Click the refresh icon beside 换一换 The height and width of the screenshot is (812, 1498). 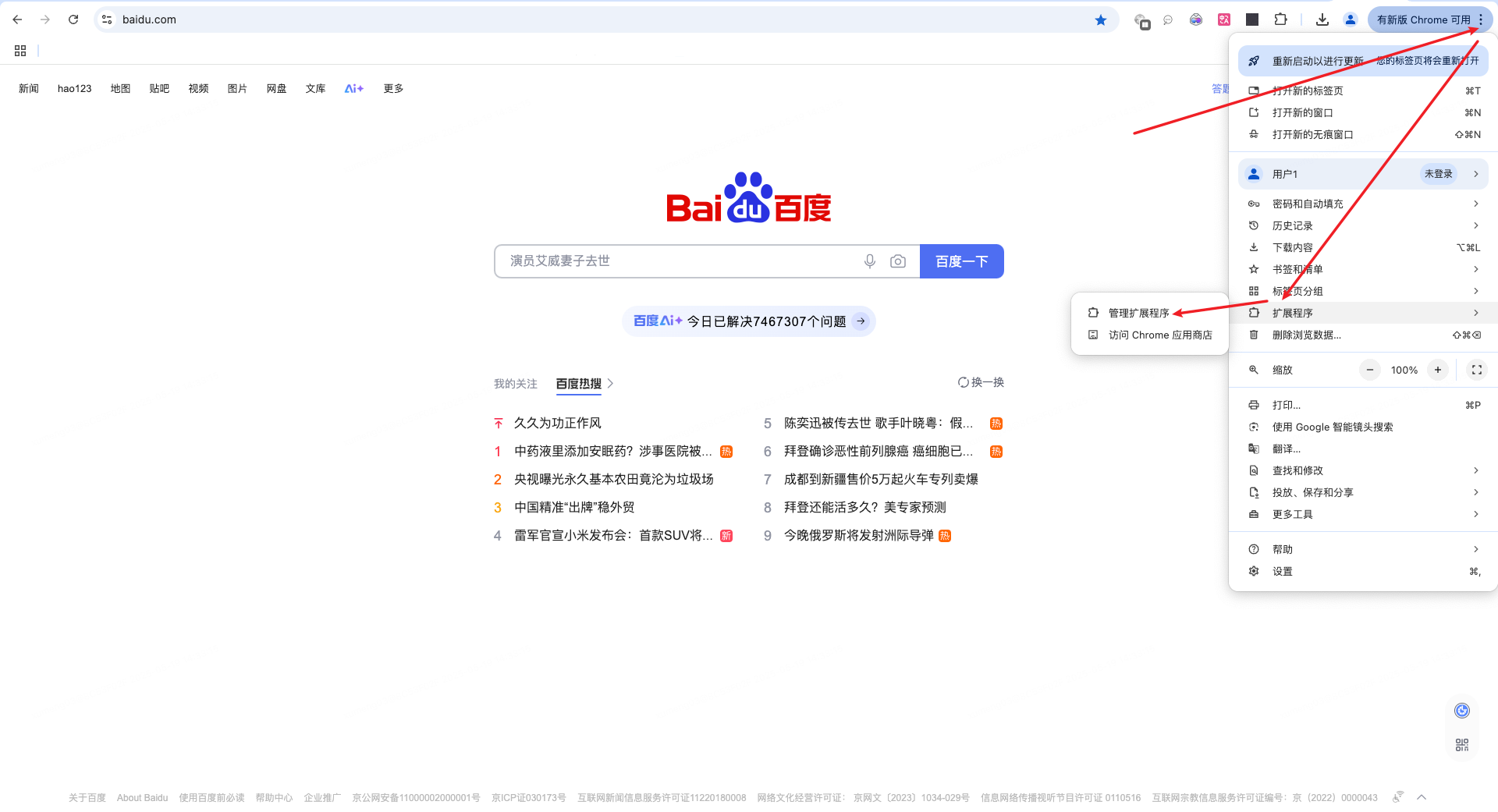point(964,382)
